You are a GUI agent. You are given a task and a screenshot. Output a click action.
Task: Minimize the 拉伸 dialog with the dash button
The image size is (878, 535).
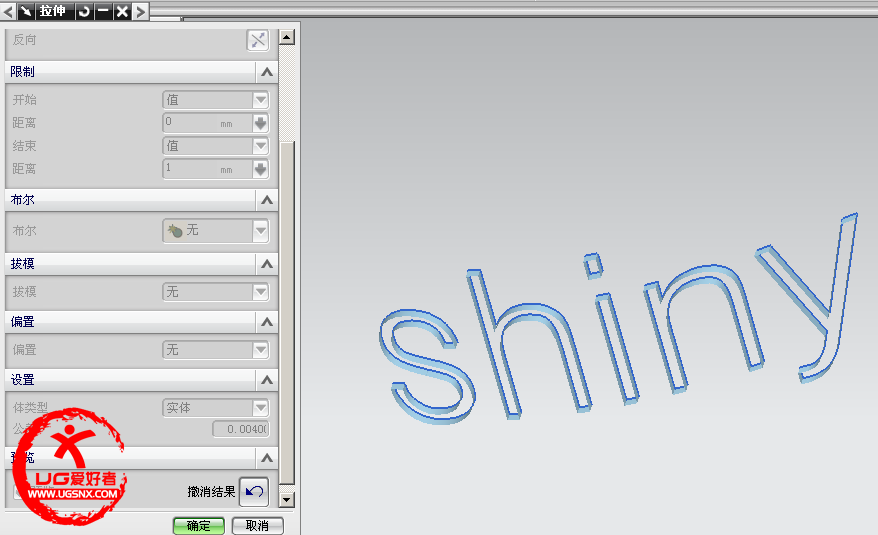coord(103,11)
